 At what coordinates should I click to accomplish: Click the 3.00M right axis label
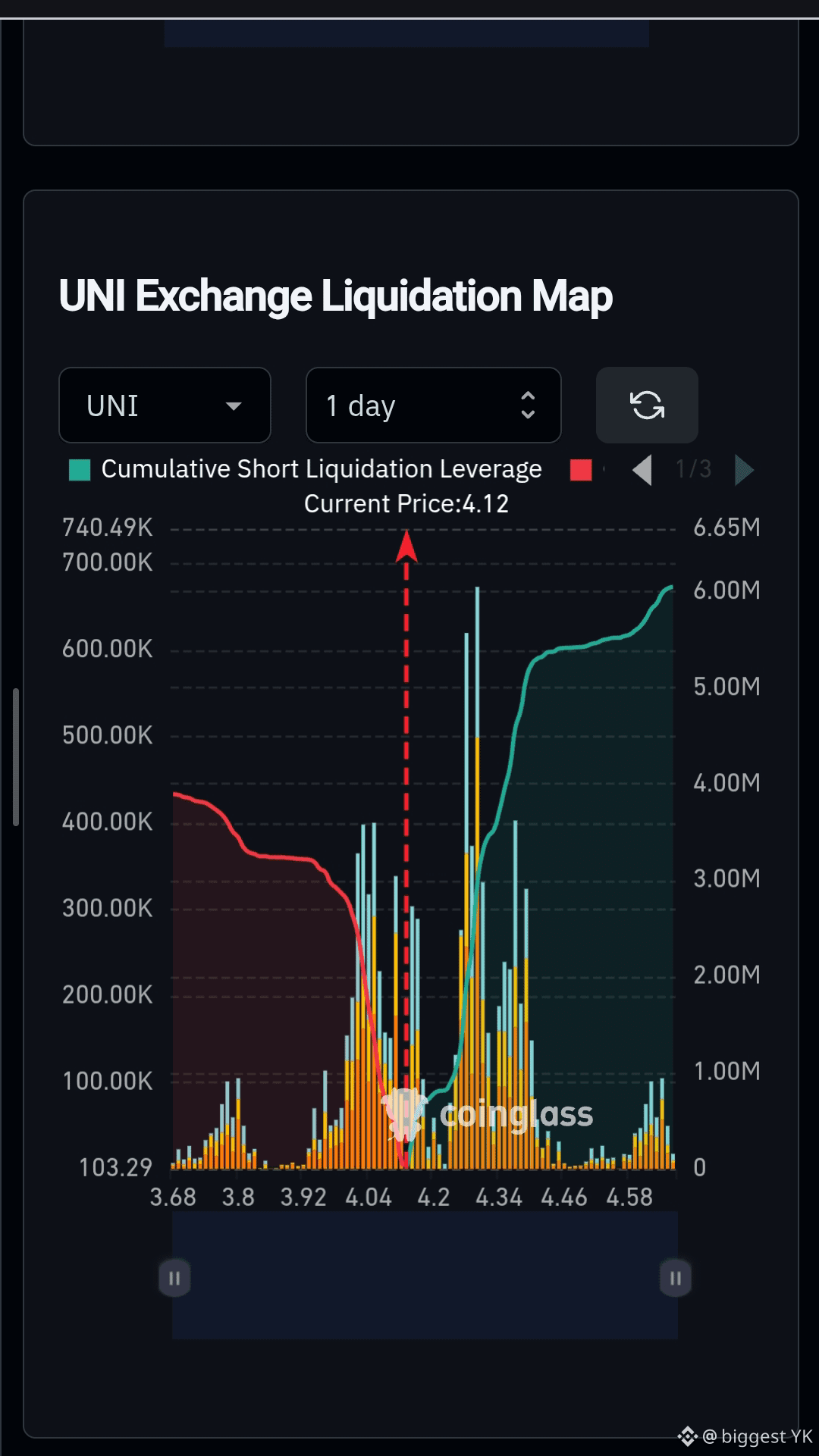(x=726, y=878)
